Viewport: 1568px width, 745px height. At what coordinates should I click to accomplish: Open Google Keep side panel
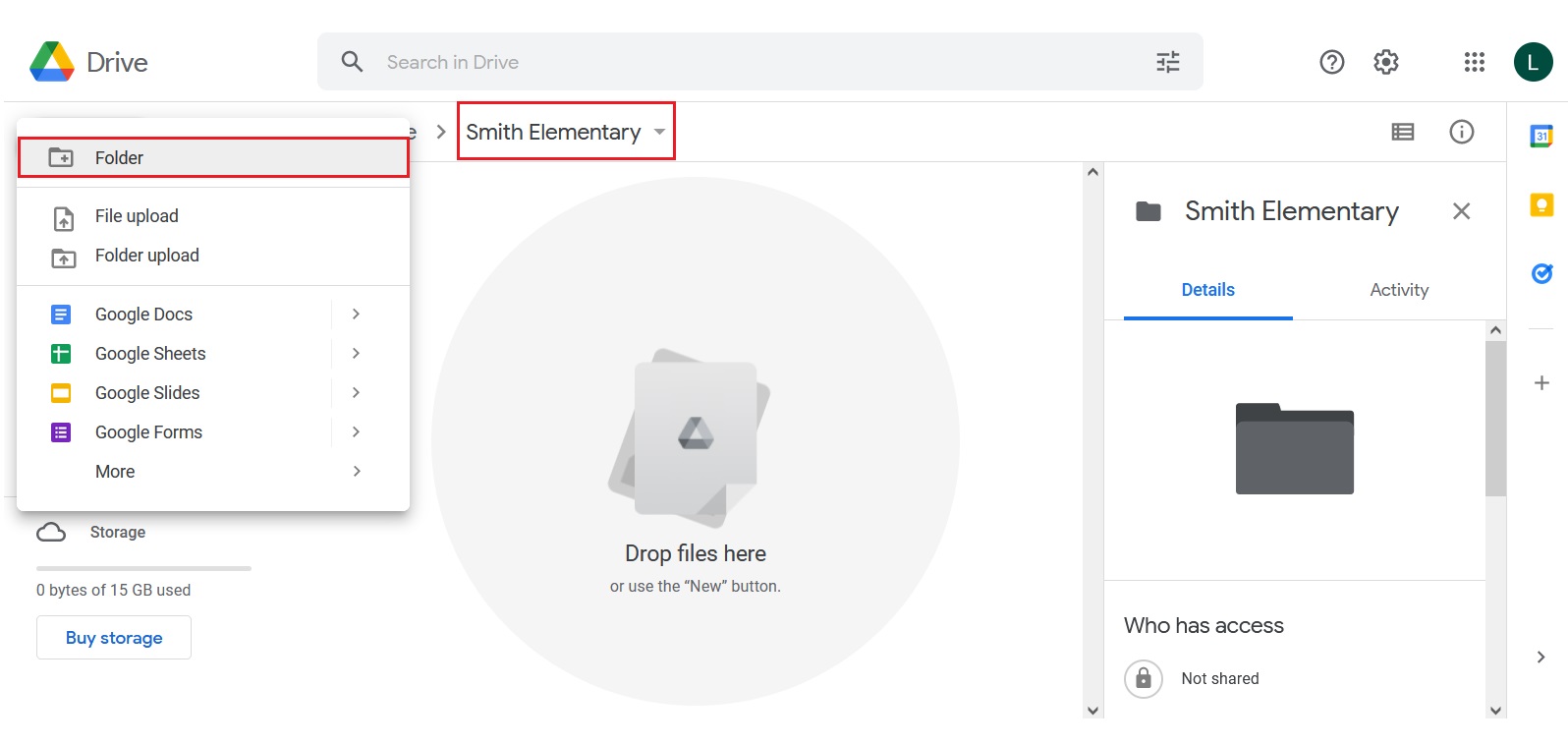(1541, 204)
